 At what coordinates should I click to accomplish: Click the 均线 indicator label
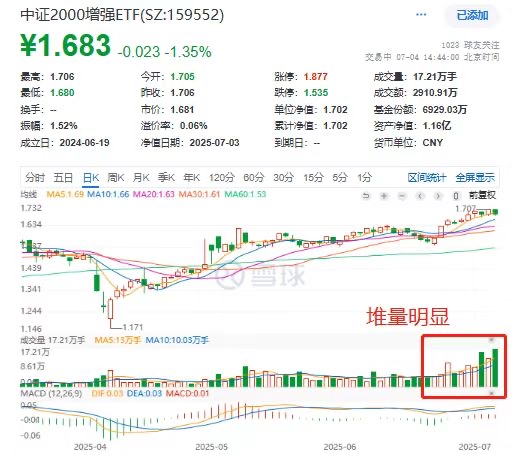click(x=29, y=194)
